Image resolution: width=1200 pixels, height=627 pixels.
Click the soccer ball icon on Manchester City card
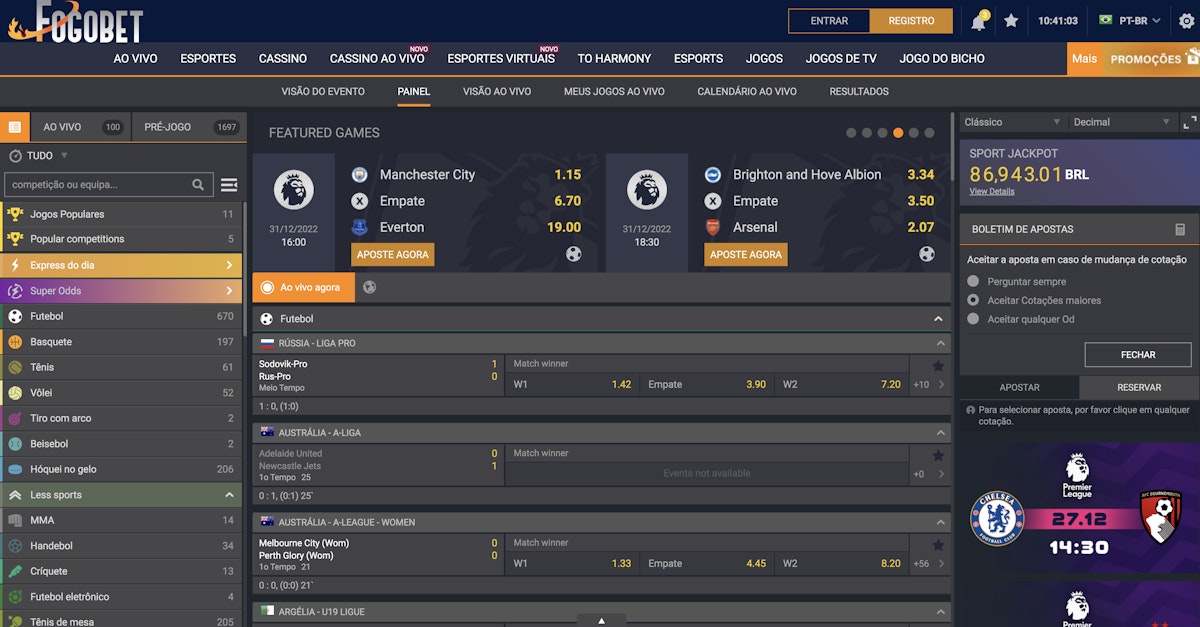coord(574,254)
